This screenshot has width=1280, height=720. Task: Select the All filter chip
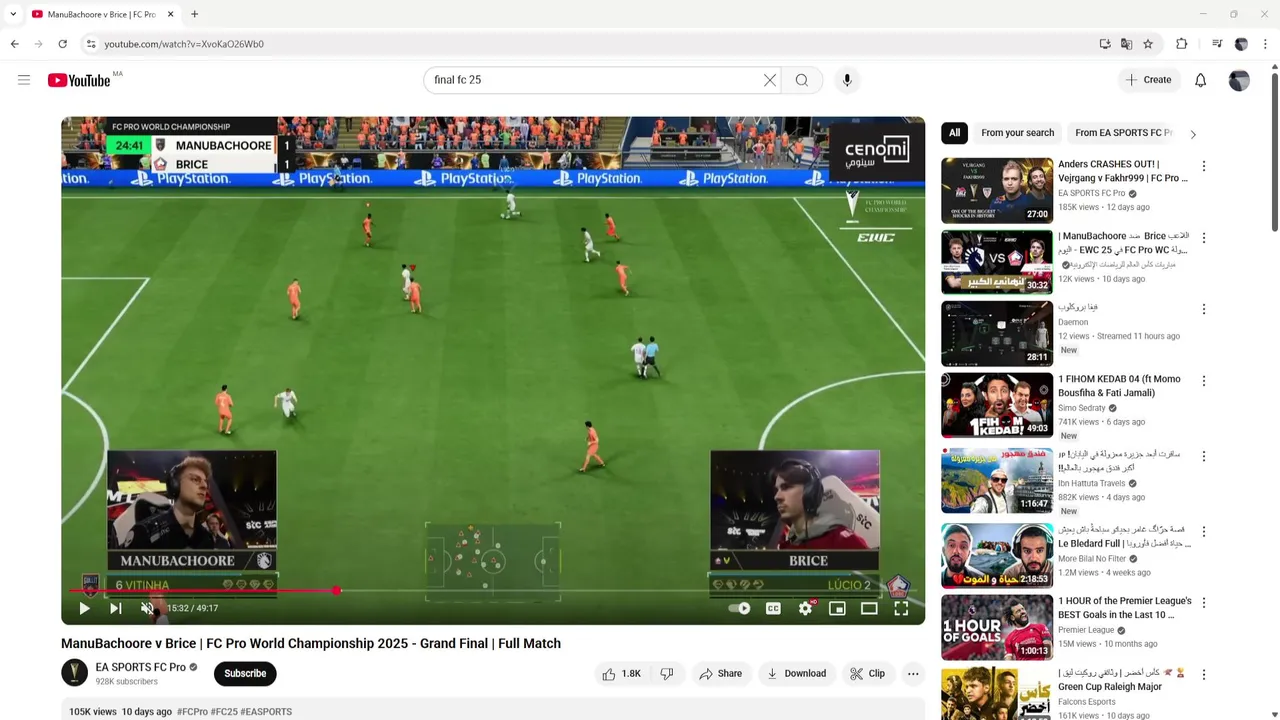[954, 133]
